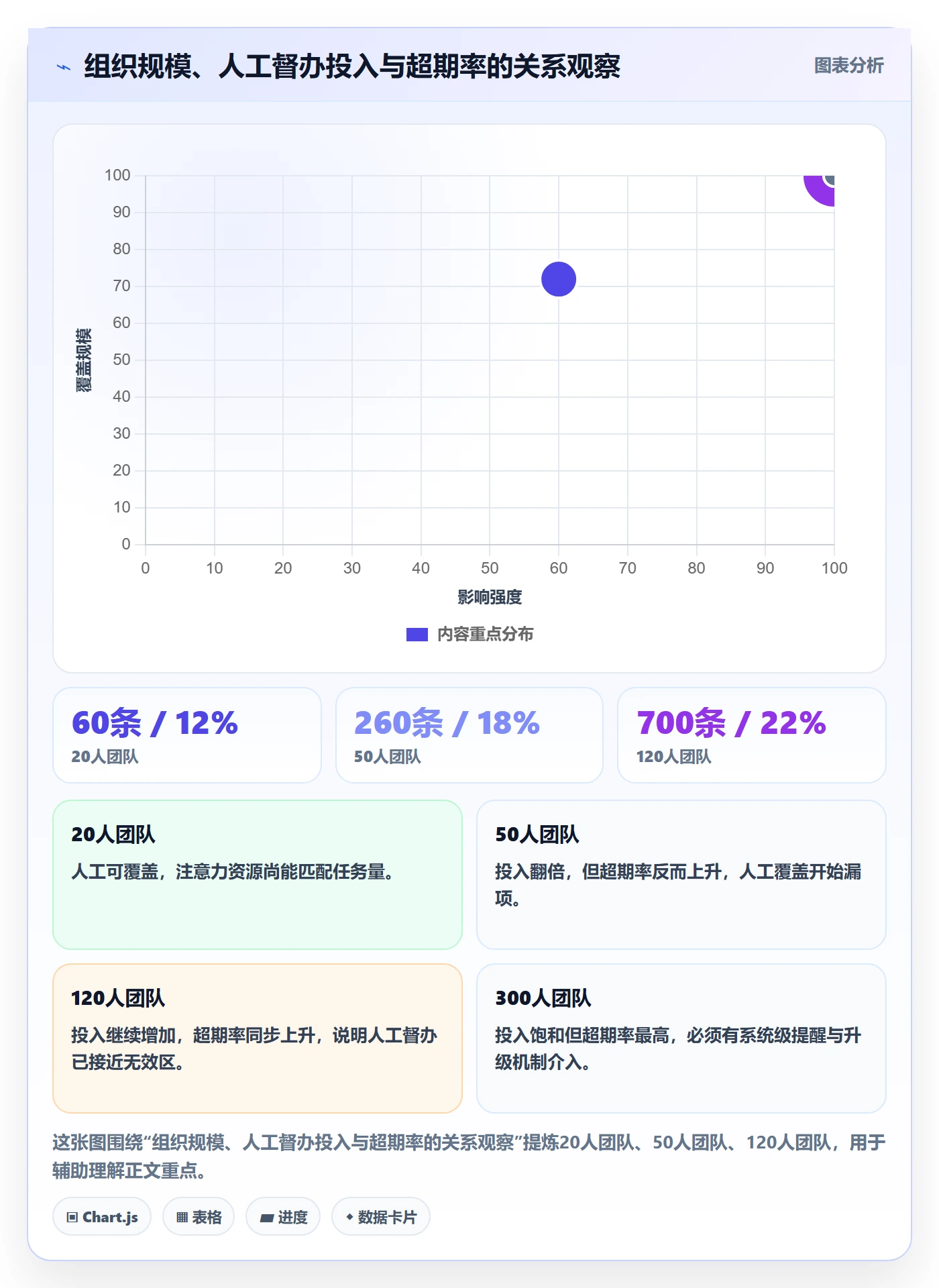Select the 进度 tag
939x1288 pixels.
(x=283, y=1217)
